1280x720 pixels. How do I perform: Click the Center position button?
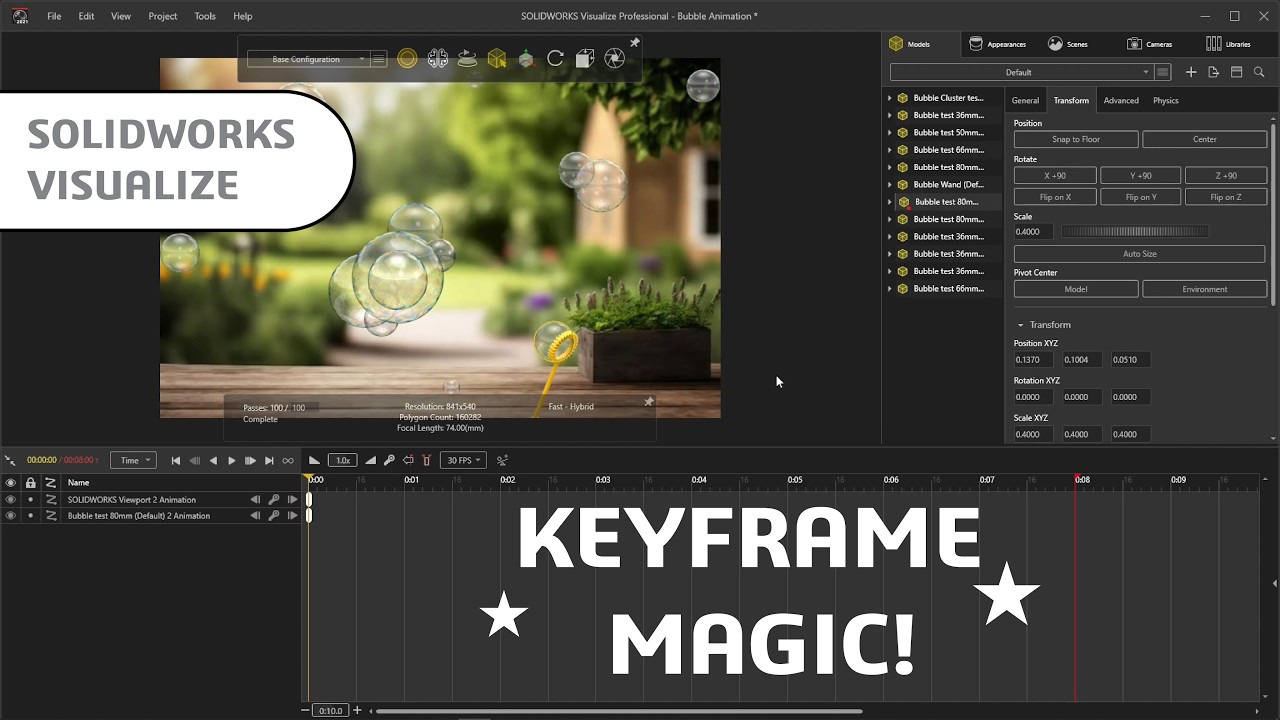pos(1205,139)
